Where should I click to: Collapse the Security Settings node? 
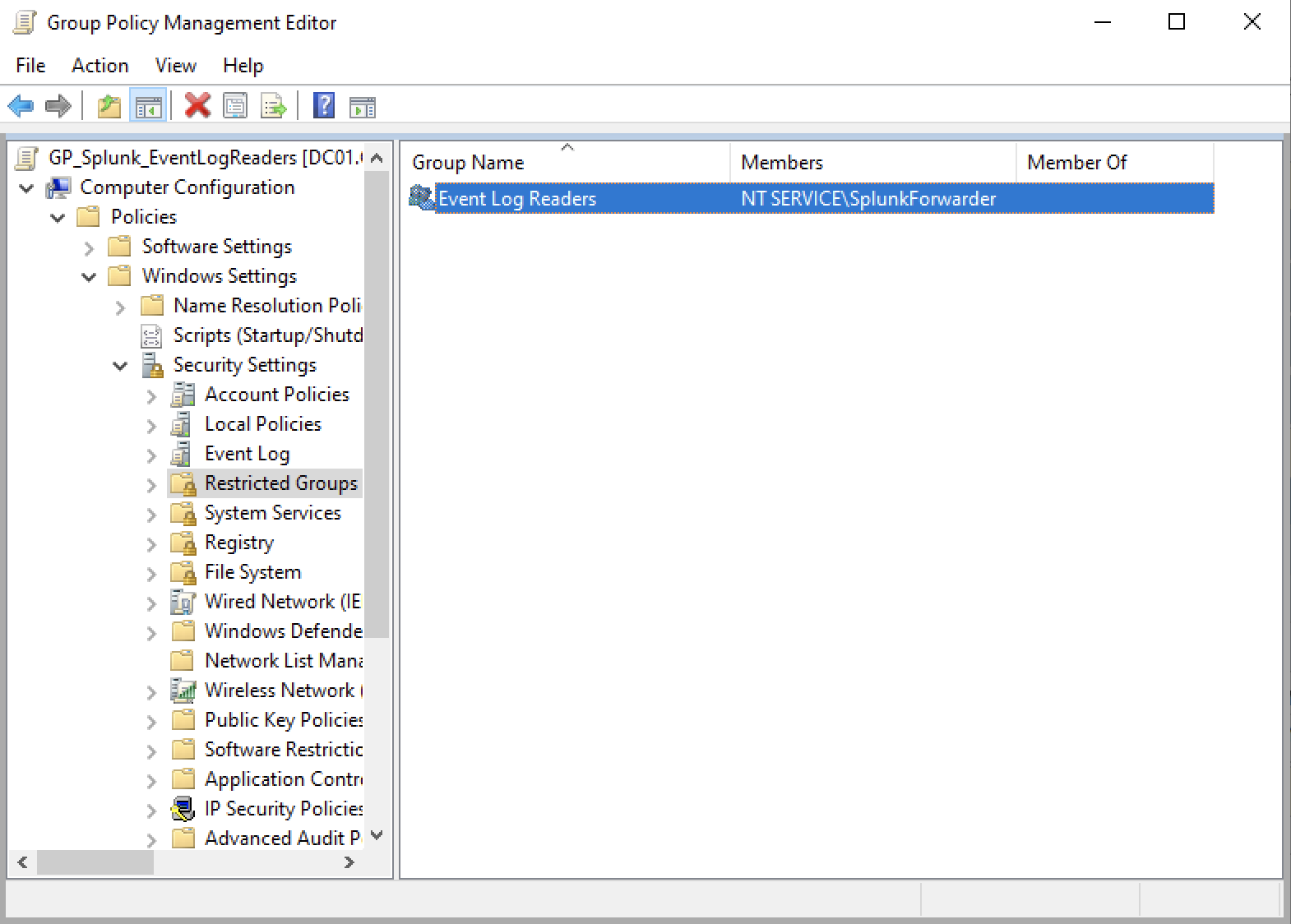pyautogui.click(x=120, y=366)
